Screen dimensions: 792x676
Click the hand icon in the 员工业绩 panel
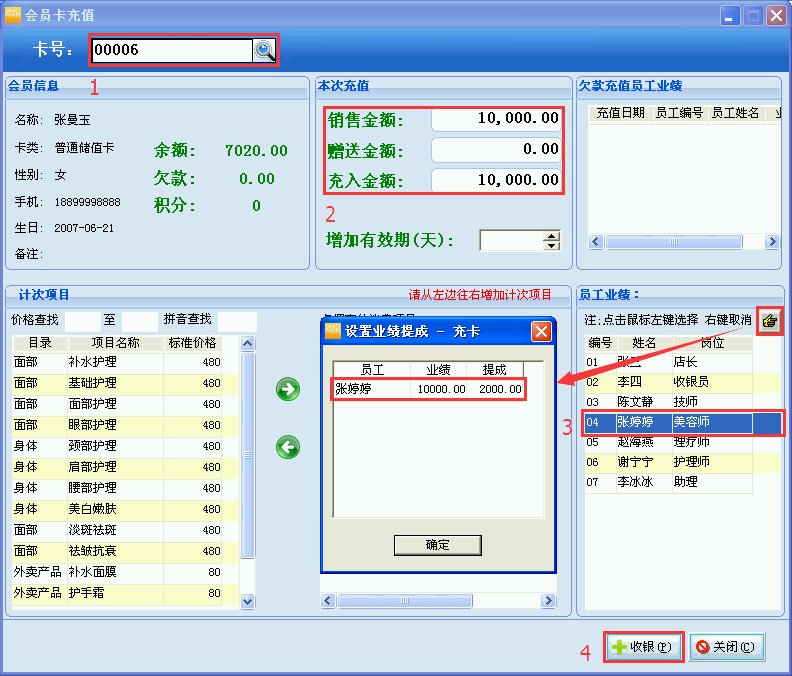tap(769, 320)
